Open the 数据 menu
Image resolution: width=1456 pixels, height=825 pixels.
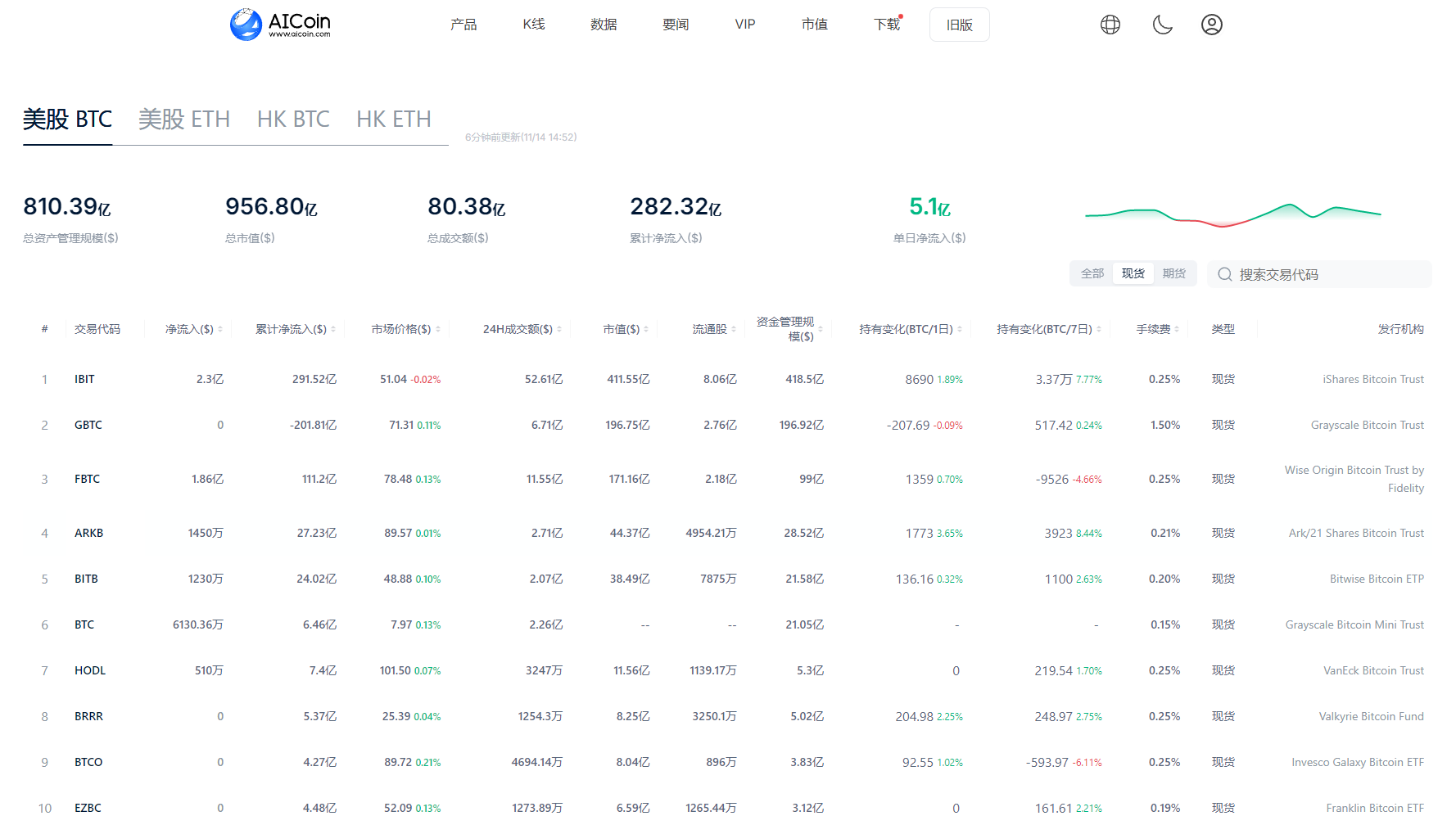pyautogui.click(x=604, y=25)
